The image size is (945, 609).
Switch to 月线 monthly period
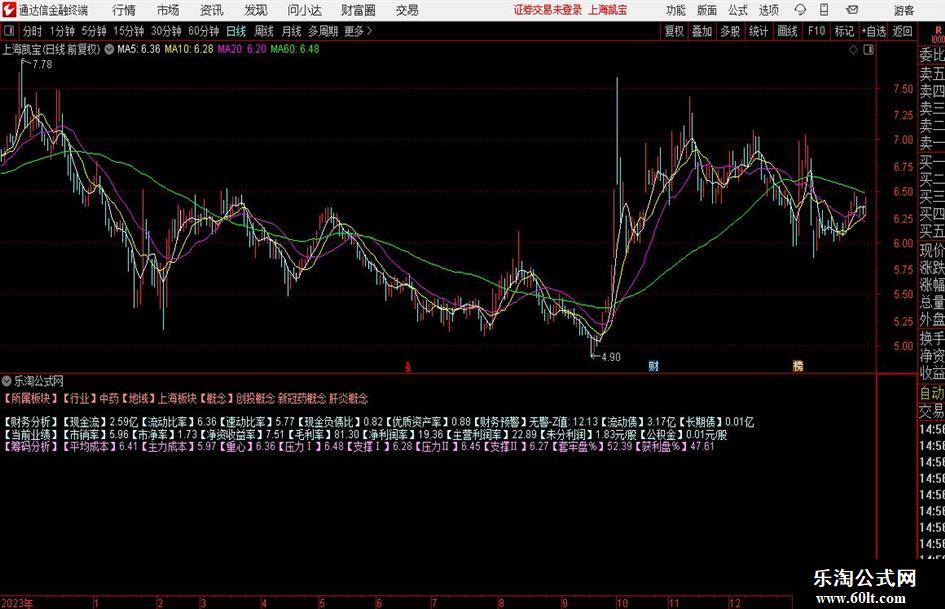click(292, 31)
